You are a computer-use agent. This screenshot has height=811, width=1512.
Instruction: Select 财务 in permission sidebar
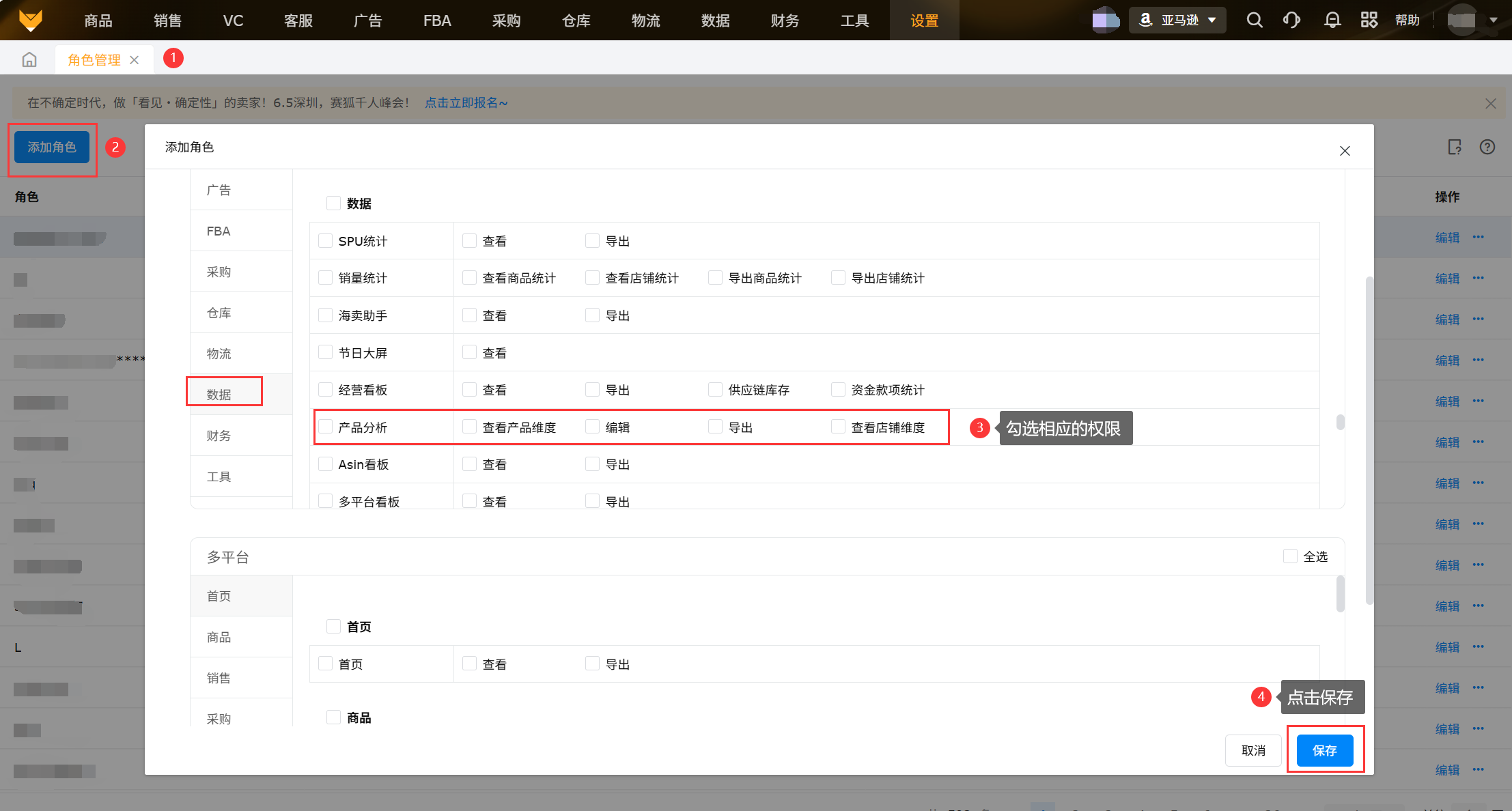(x=219, y=436)
